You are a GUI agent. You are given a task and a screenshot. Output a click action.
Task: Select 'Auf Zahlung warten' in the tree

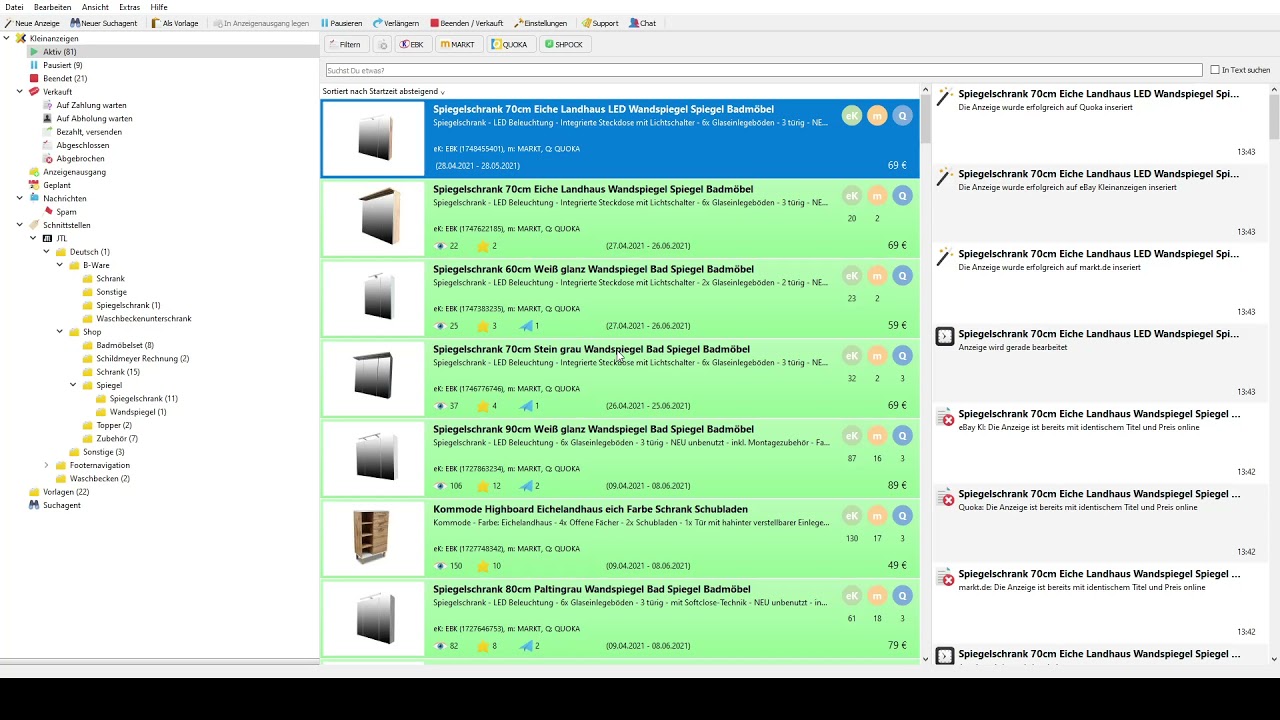point(91,105)
